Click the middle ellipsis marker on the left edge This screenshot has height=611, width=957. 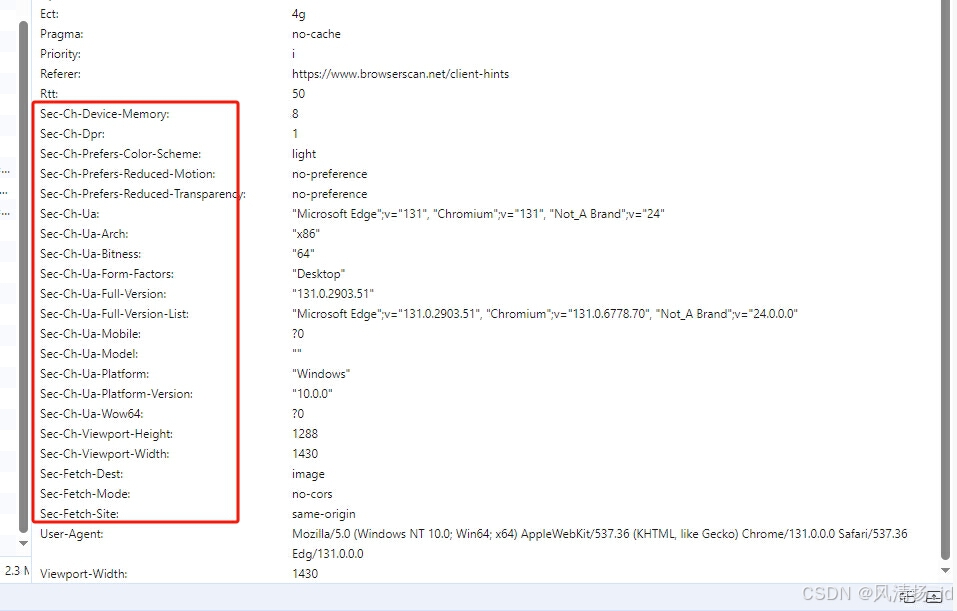6,191
